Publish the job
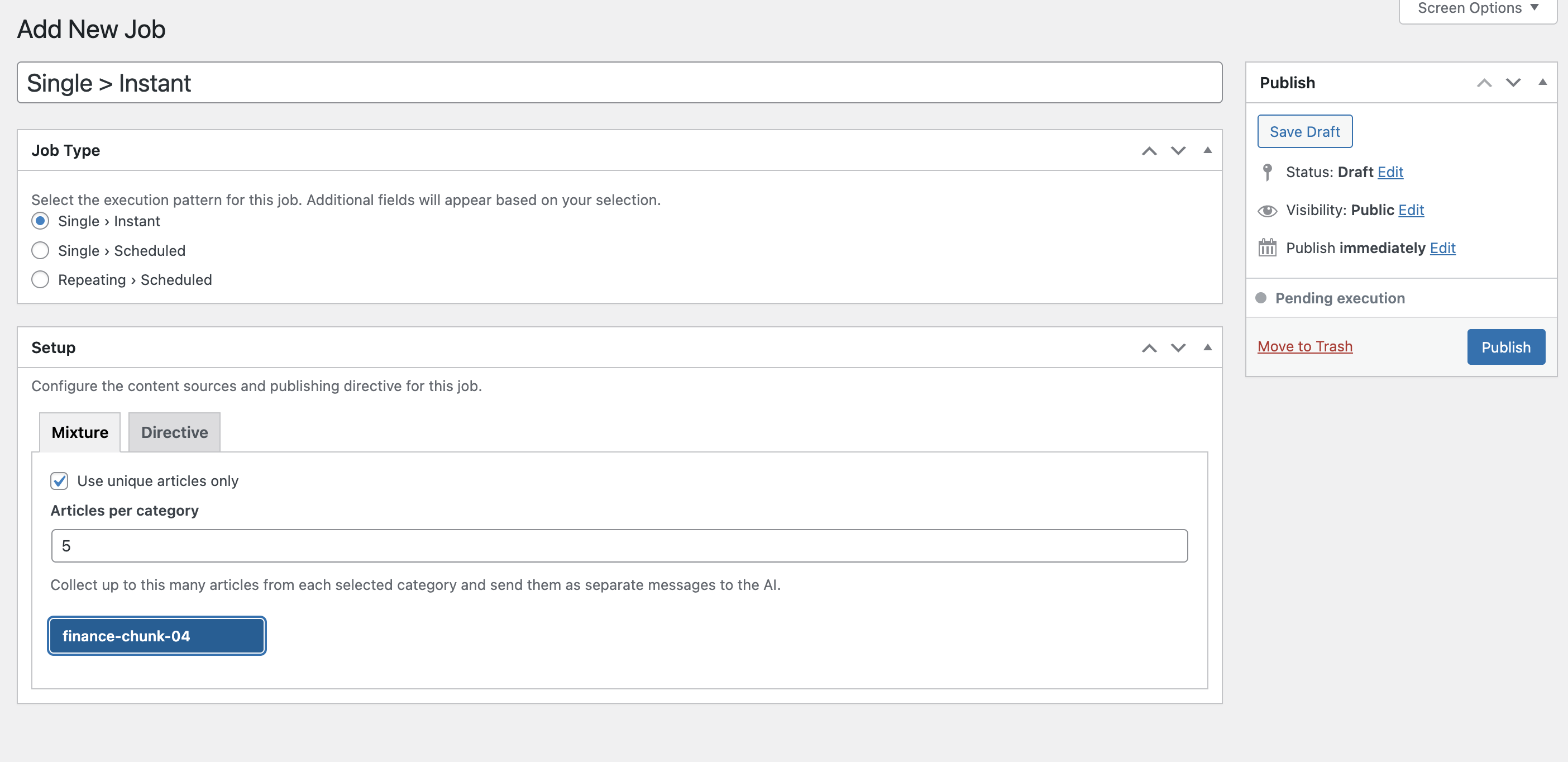This screenshot has height=762, width=1568. [x=1506, y=346]
